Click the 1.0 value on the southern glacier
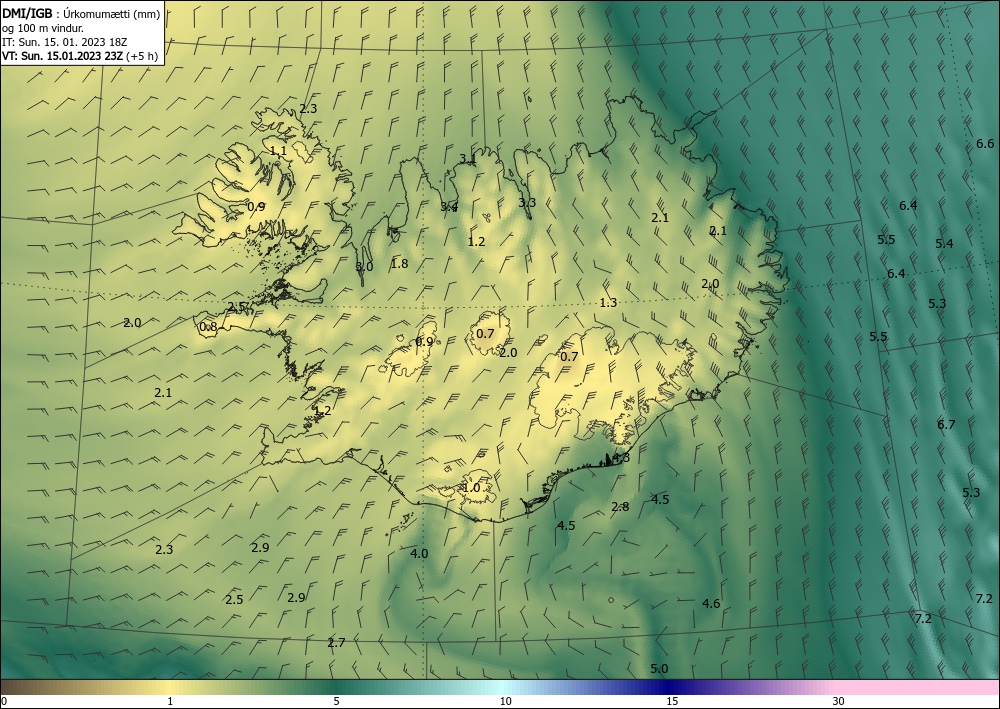Viewport: 1000px width, 709px height. pos(471,488)
